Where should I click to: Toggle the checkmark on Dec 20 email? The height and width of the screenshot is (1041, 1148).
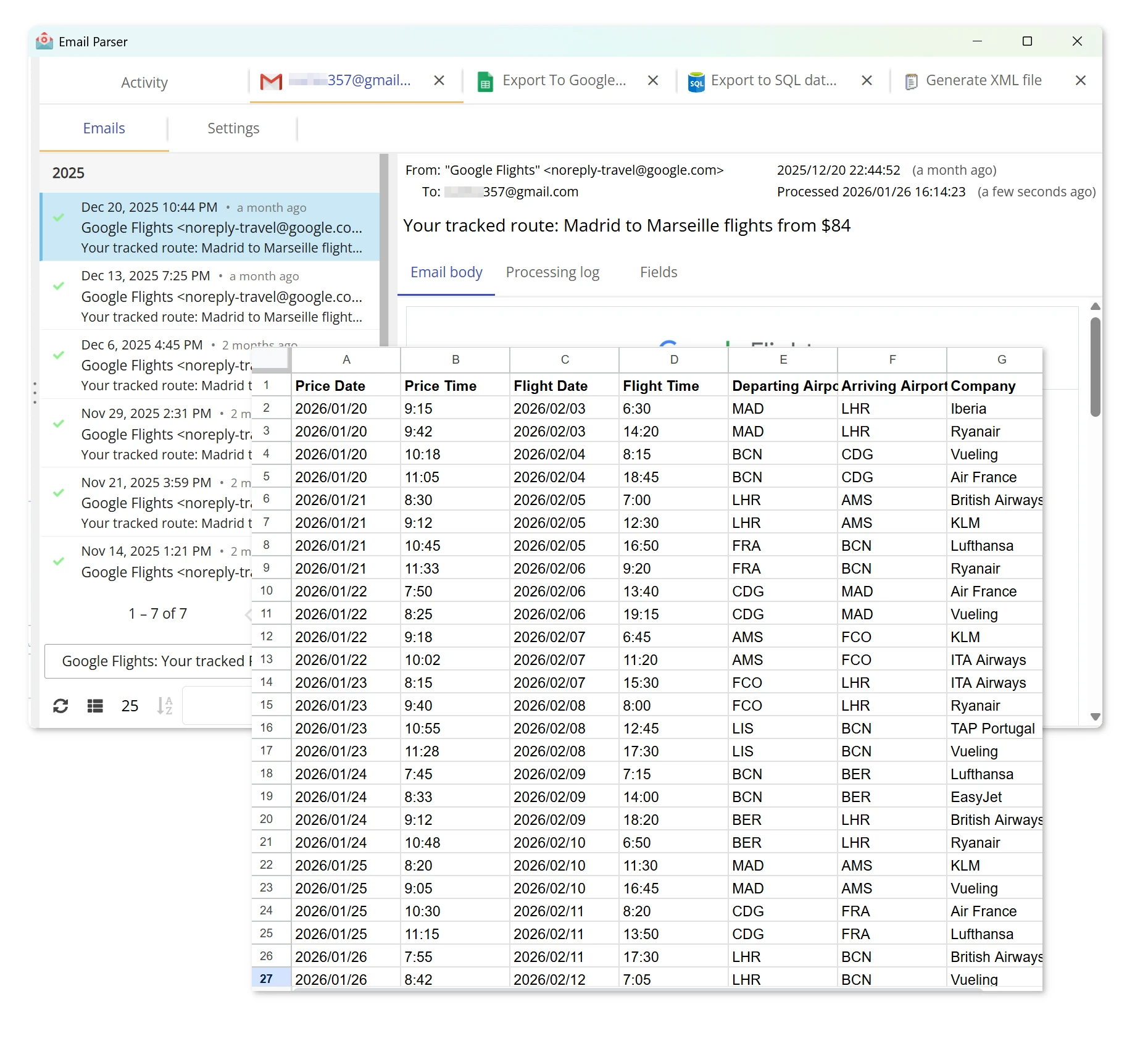click(x=59, y=217)
